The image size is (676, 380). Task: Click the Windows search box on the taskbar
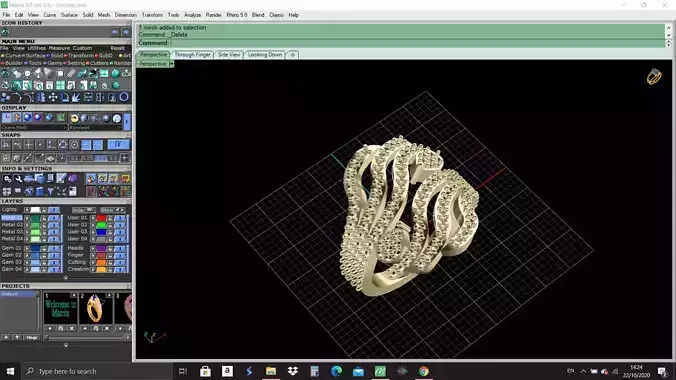(x=97, y=371)
